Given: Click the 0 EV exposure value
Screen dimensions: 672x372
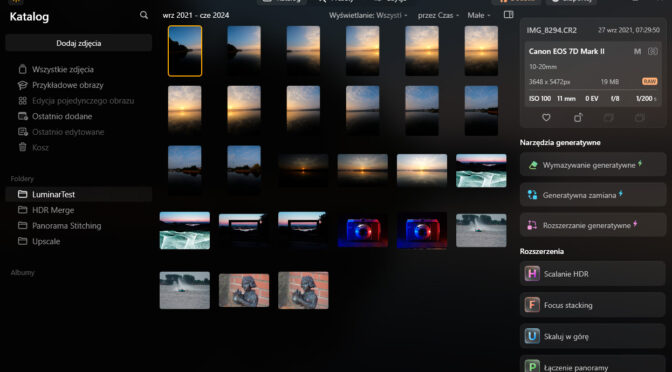Looking at the screenshot, I should click(x=592, y=99).
